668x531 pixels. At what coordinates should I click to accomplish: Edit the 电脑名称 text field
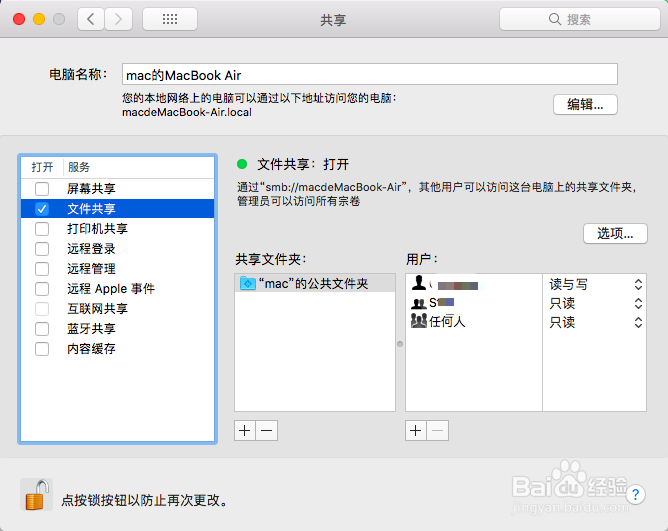point(370,75)
